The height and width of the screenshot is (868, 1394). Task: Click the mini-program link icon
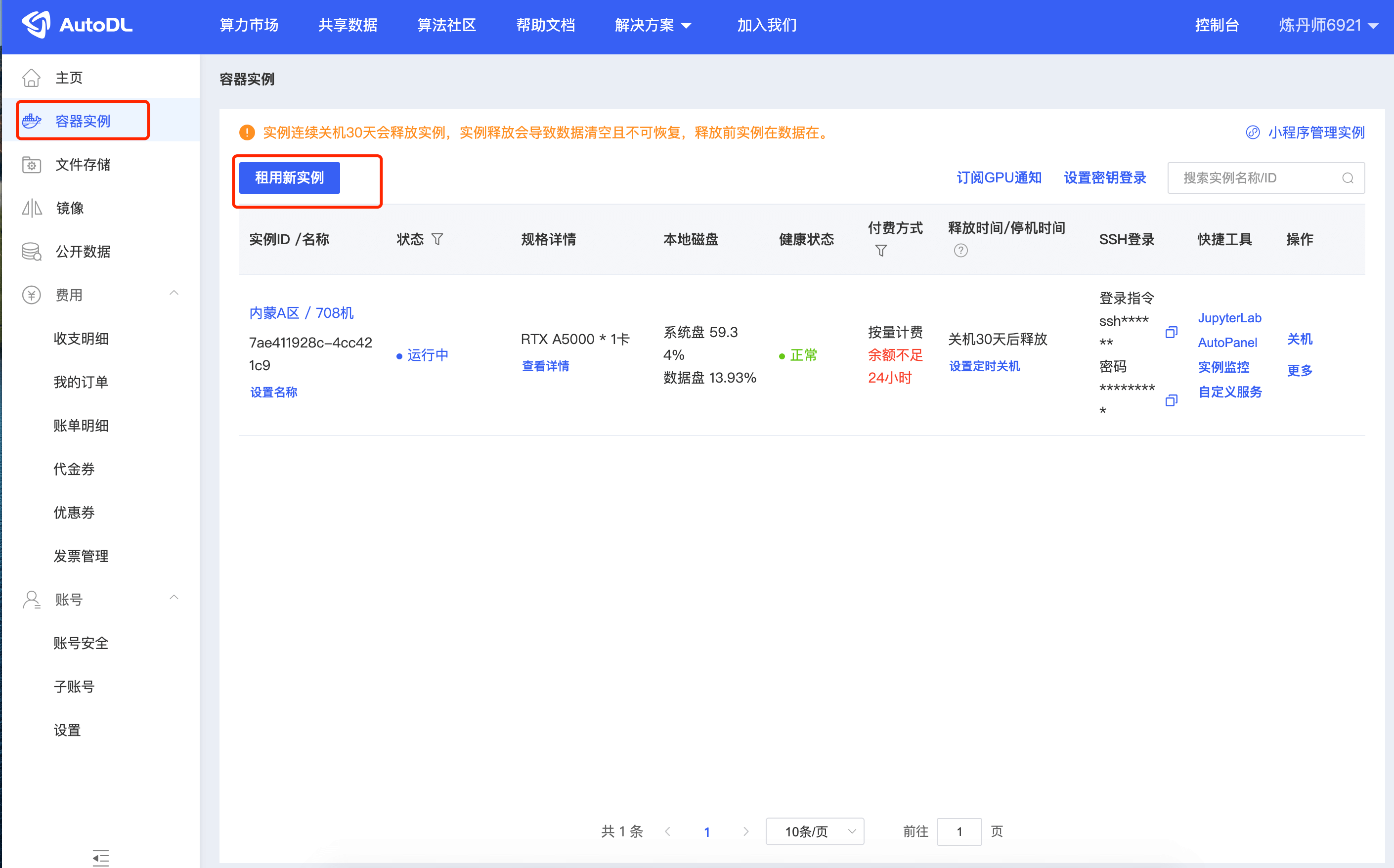click(x=1252, y=132)
